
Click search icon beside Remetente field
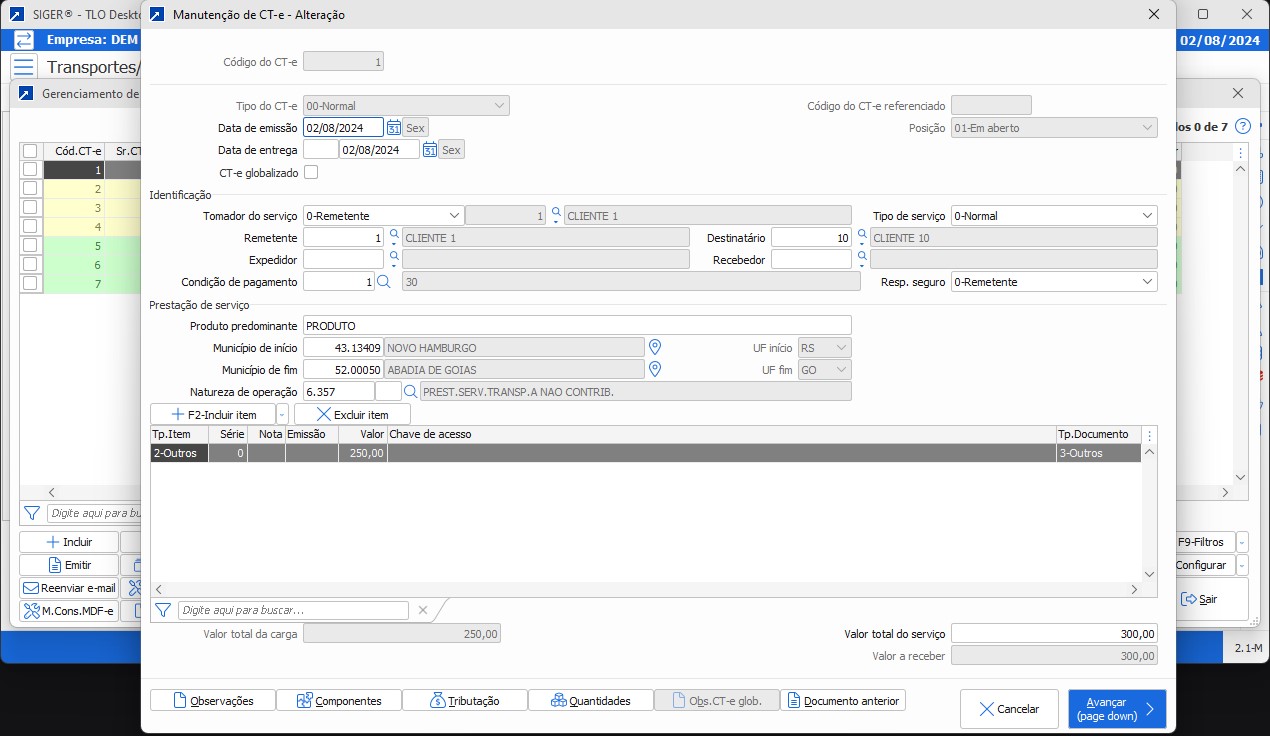pos(394,237)
